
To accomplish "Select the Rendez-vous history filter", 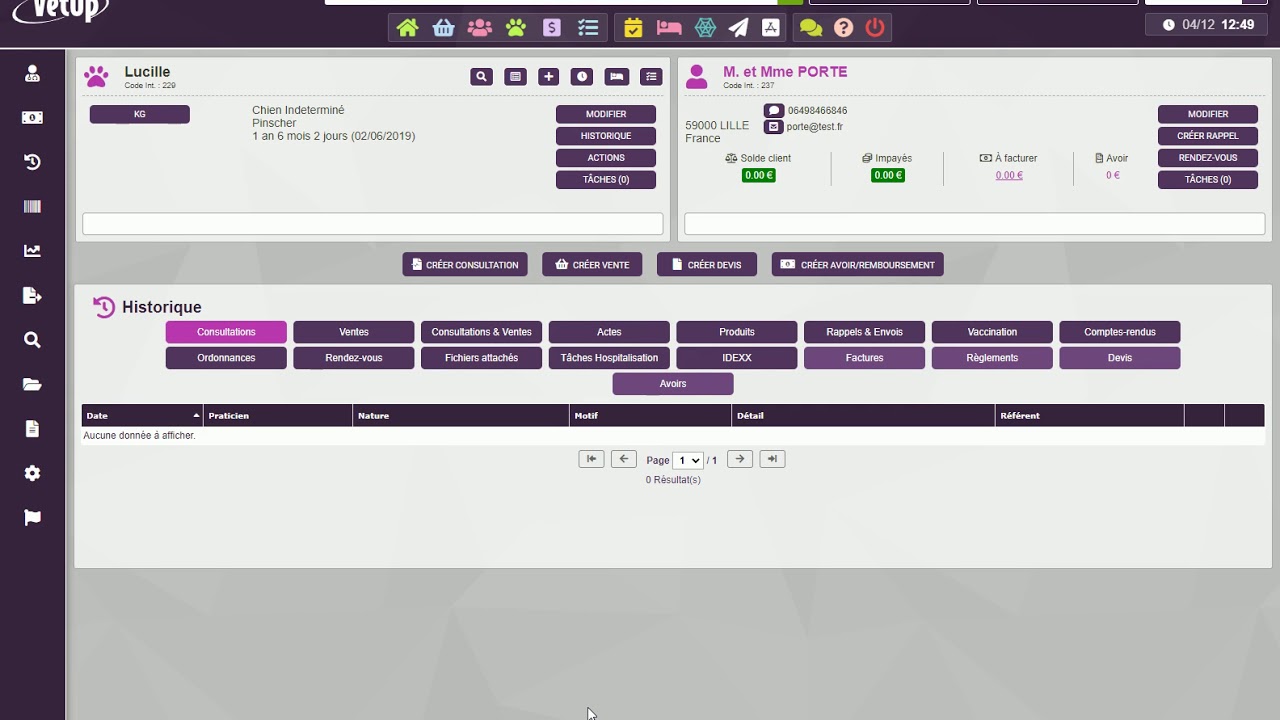I will tap(353, 357).
